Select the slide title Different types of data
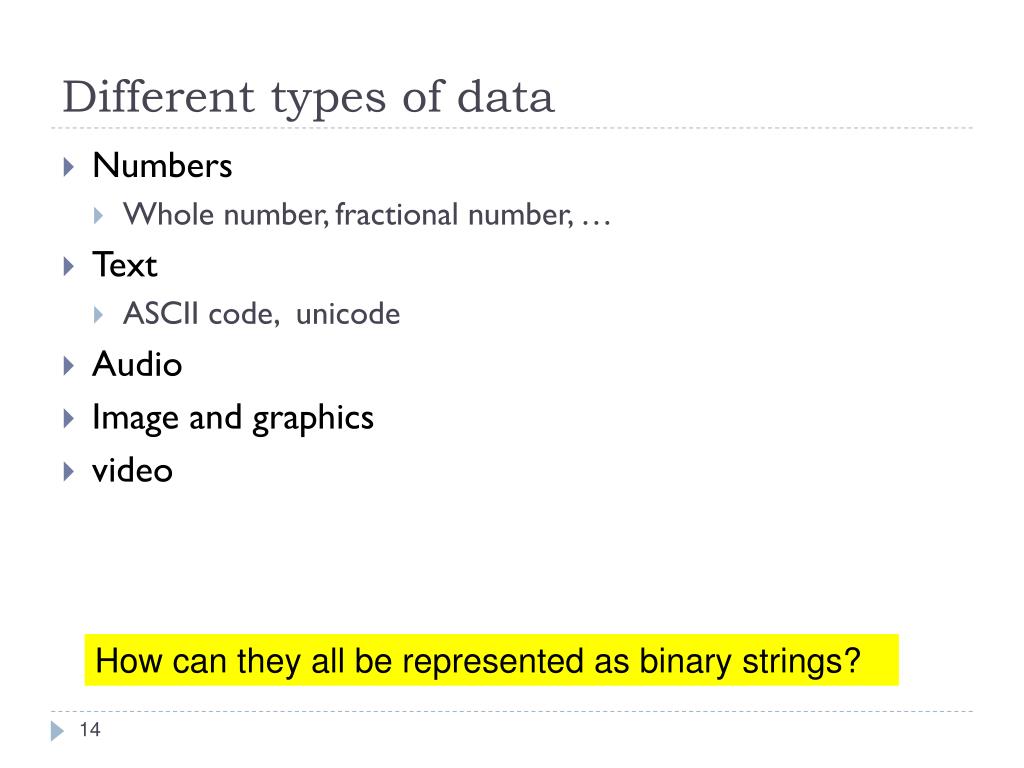 pos(308,97)
